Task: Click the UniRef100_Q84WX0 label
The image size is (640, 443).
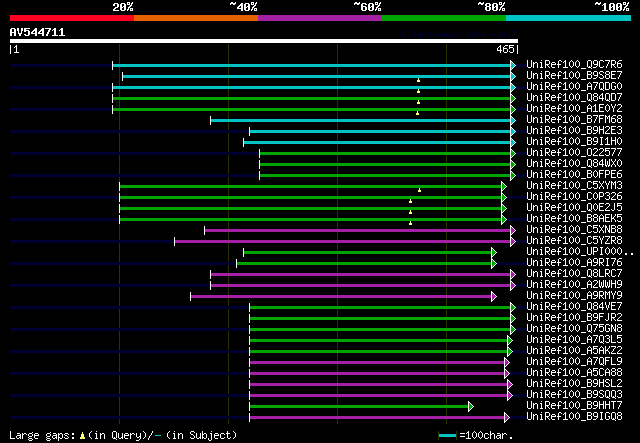Action: pos(574,164)
